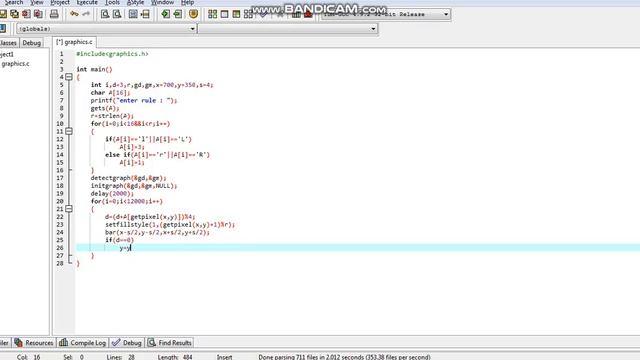This screenshot has width=640, height=360.
Task: Click the 'int main()' line
Action: 94,69
